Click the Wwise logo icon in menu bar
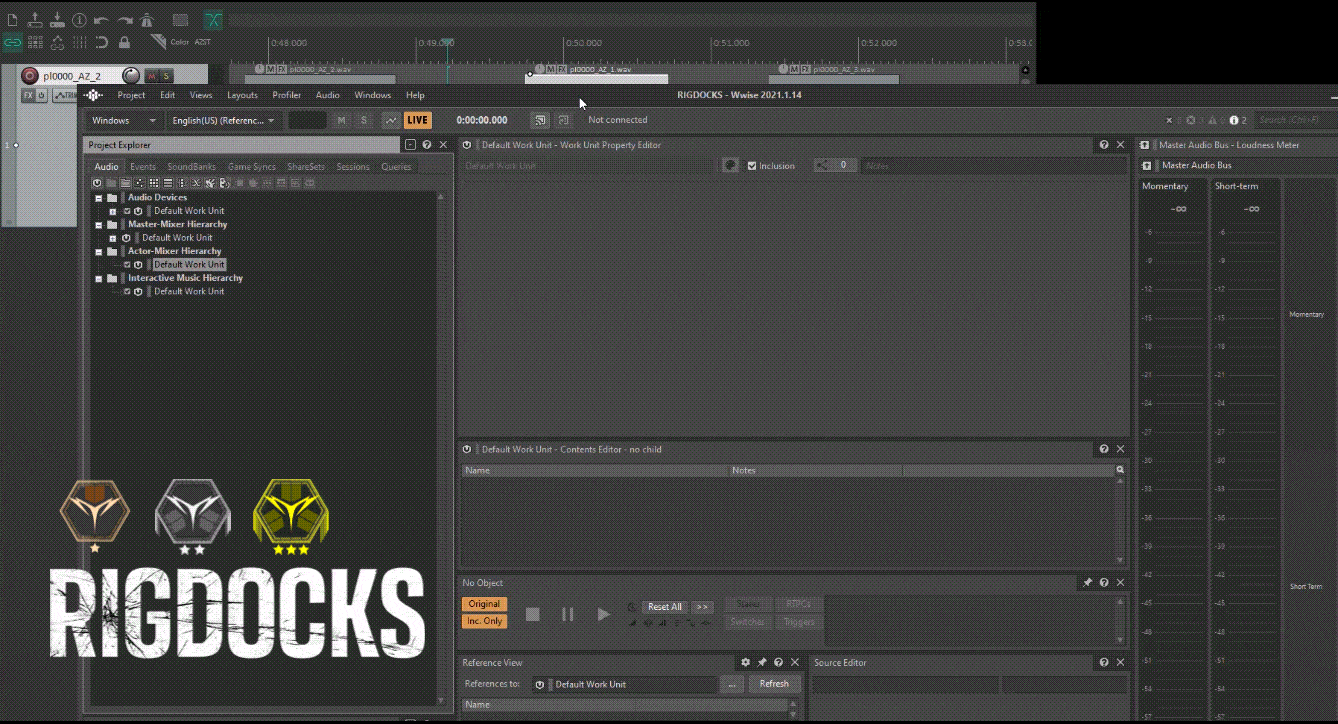1338x724 pixels. (x=93, y=95)
